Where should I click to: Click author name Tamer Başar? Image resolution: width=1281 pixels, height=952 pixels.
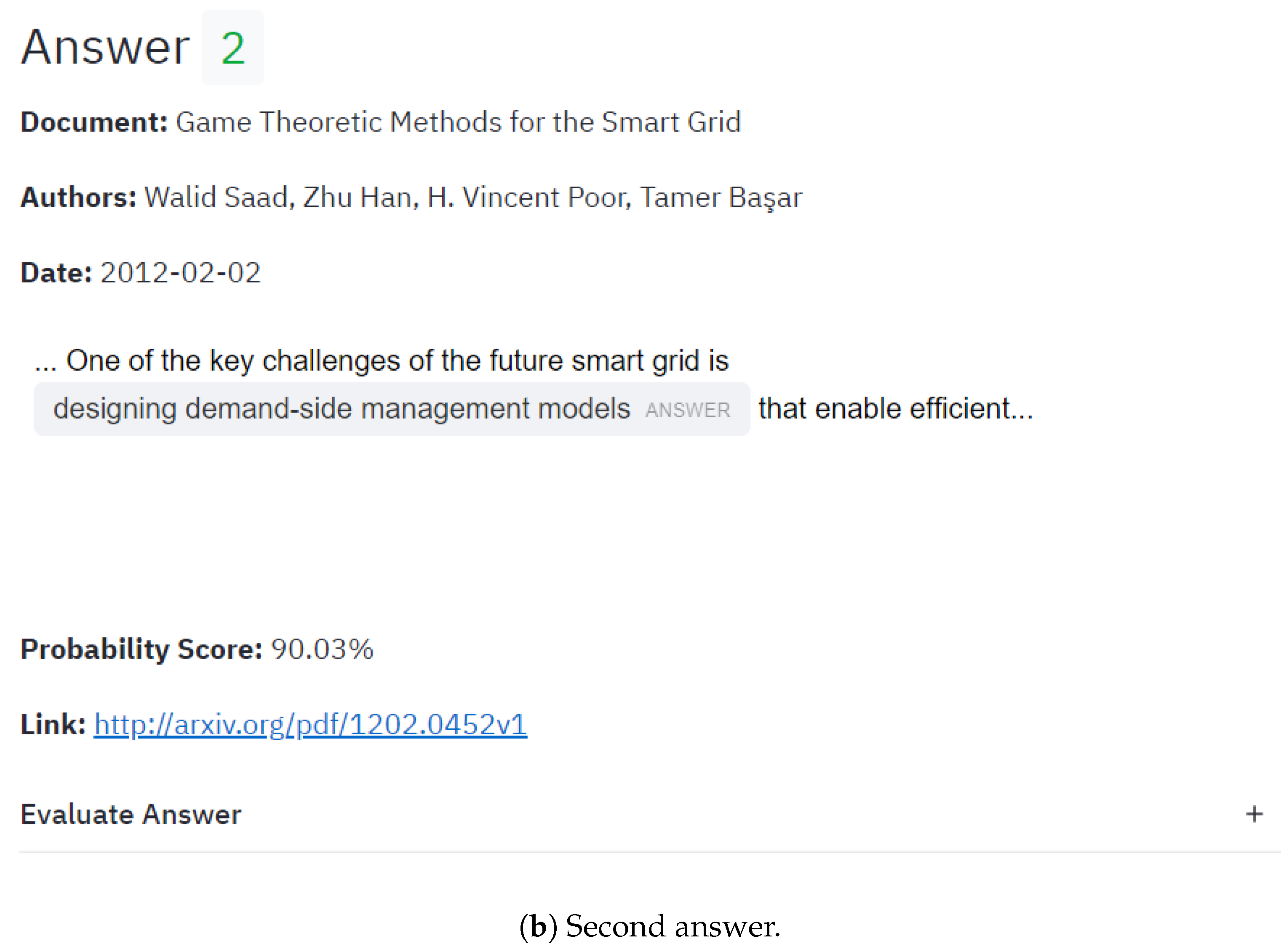721,197
